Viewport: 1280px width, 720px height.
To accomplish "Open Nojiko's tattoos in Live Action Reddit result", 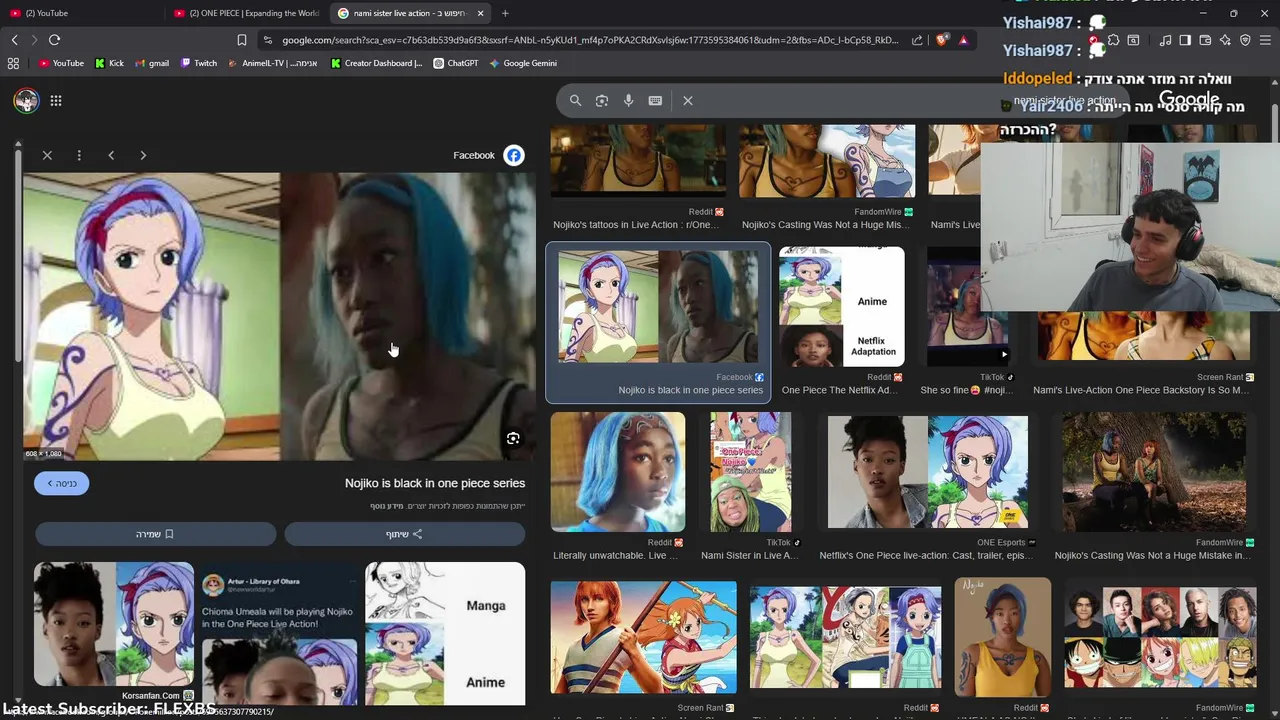I will (638, 177).
